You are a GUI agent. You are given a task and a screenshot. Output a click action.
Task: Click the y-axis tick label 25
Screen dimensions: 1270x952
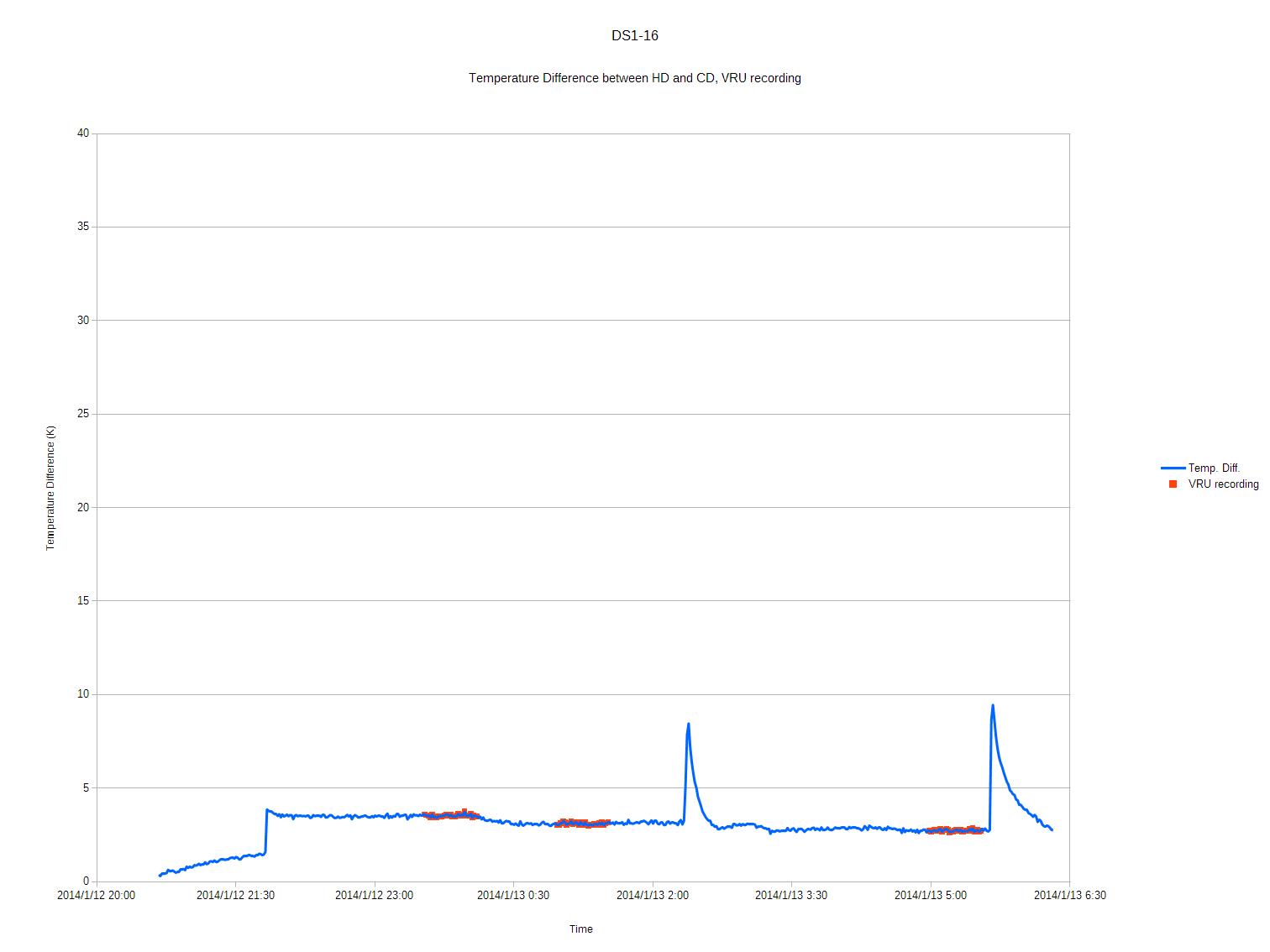click(82, 414)
